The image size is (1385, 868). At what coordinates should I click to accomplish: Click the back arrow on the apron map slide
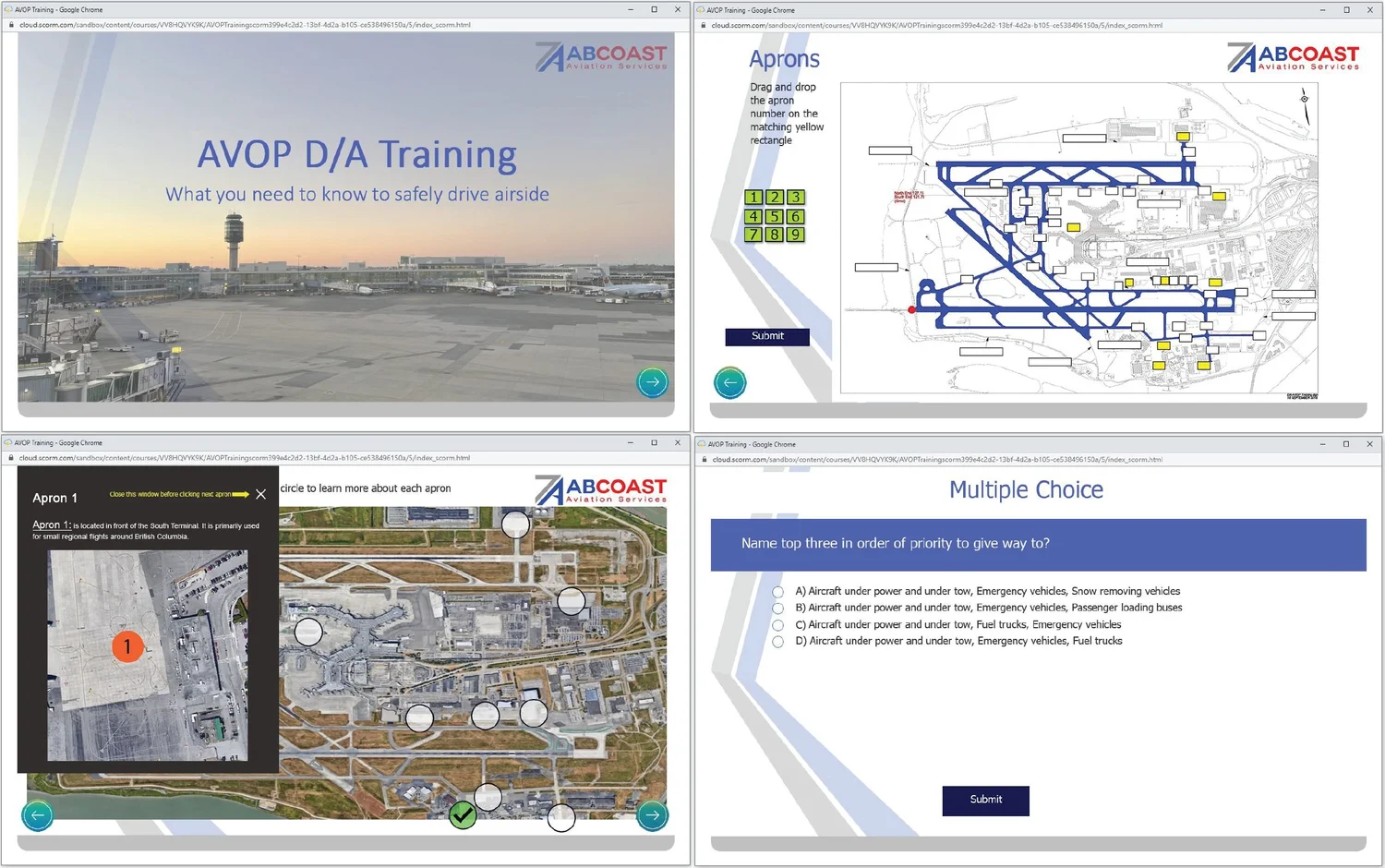pyautogui.click(x=37, y=815)
